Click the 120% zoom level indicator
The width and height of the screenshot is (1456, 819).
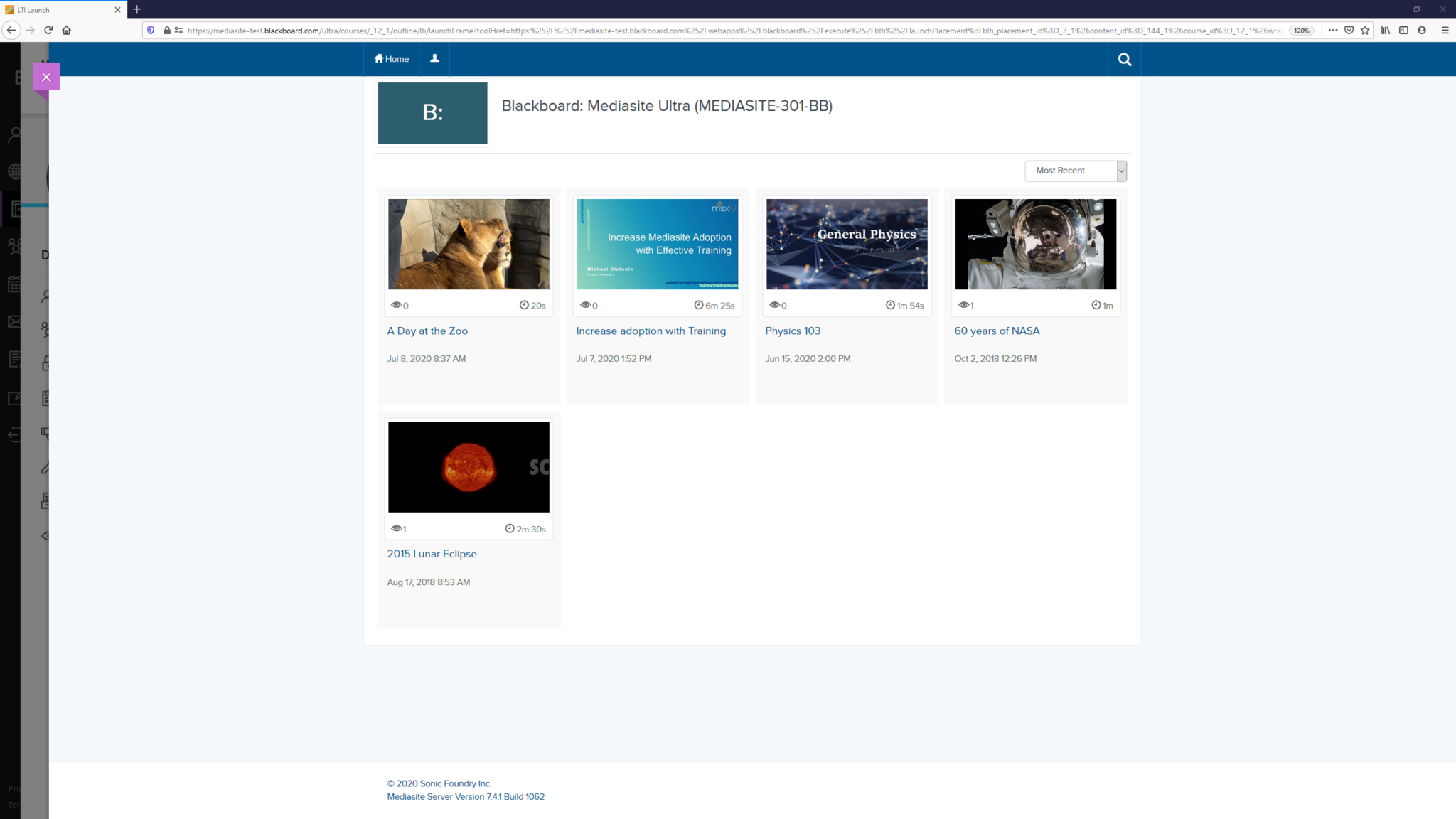coord(1302,31)
